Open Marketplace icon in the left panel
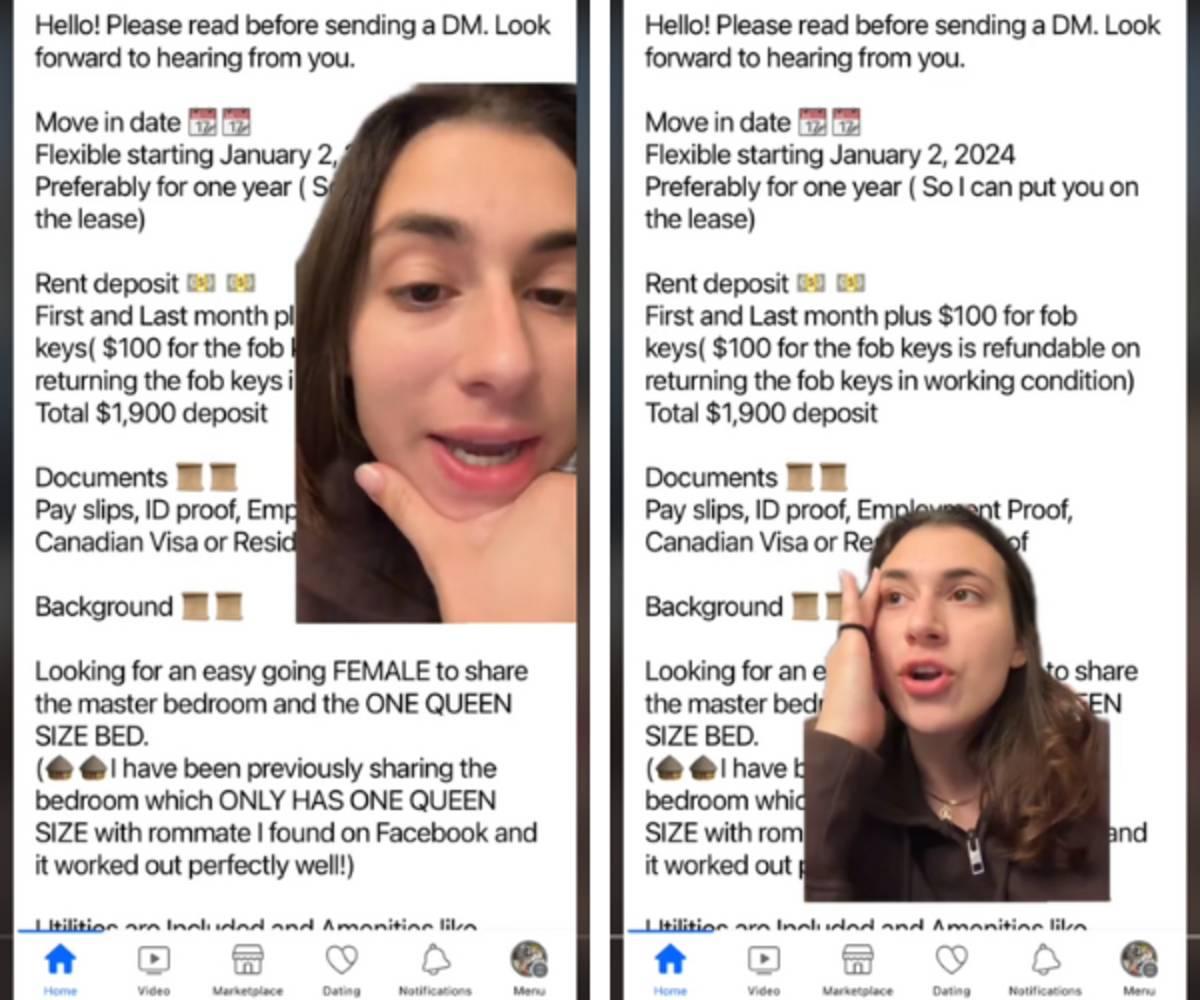This screenshot has width=1200, height=1000. (247, 961)
